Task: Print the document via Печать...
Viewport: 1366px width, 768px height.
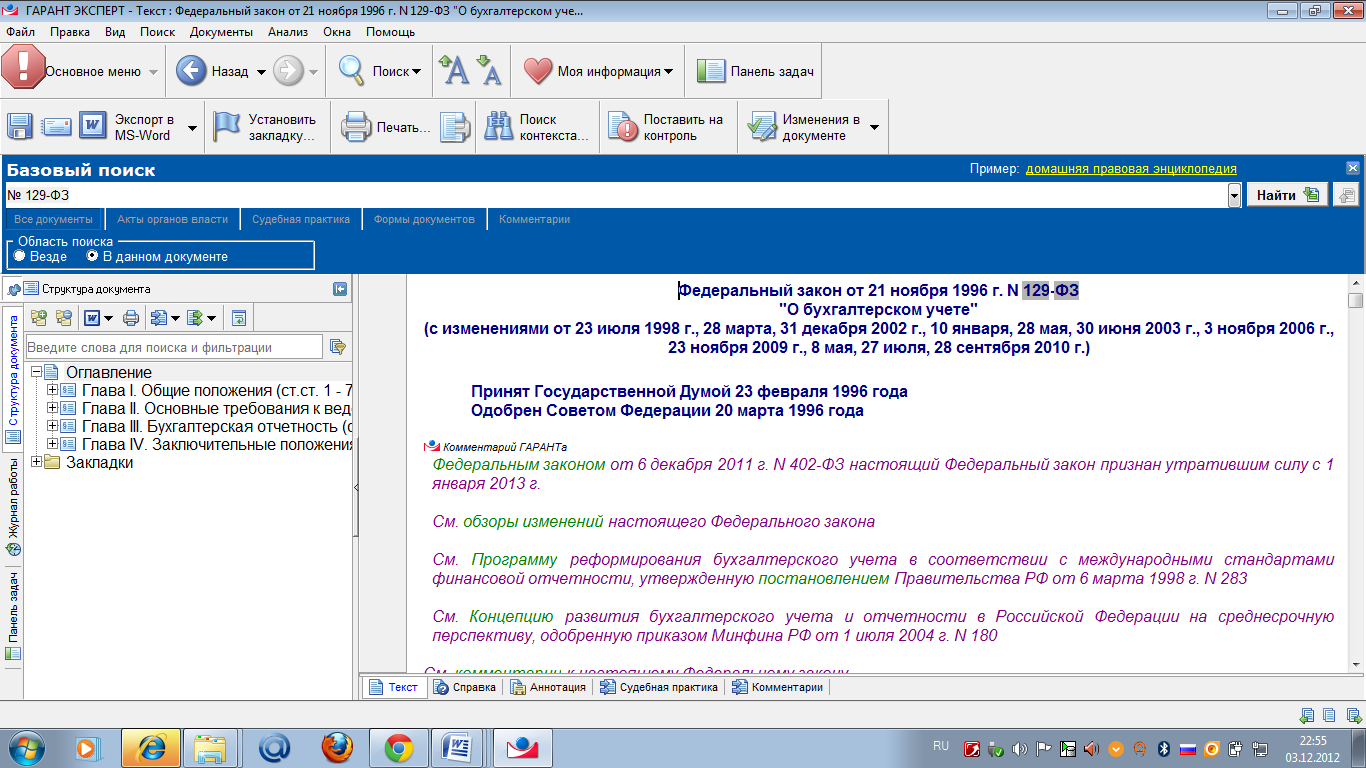Action: pos(385,127)
